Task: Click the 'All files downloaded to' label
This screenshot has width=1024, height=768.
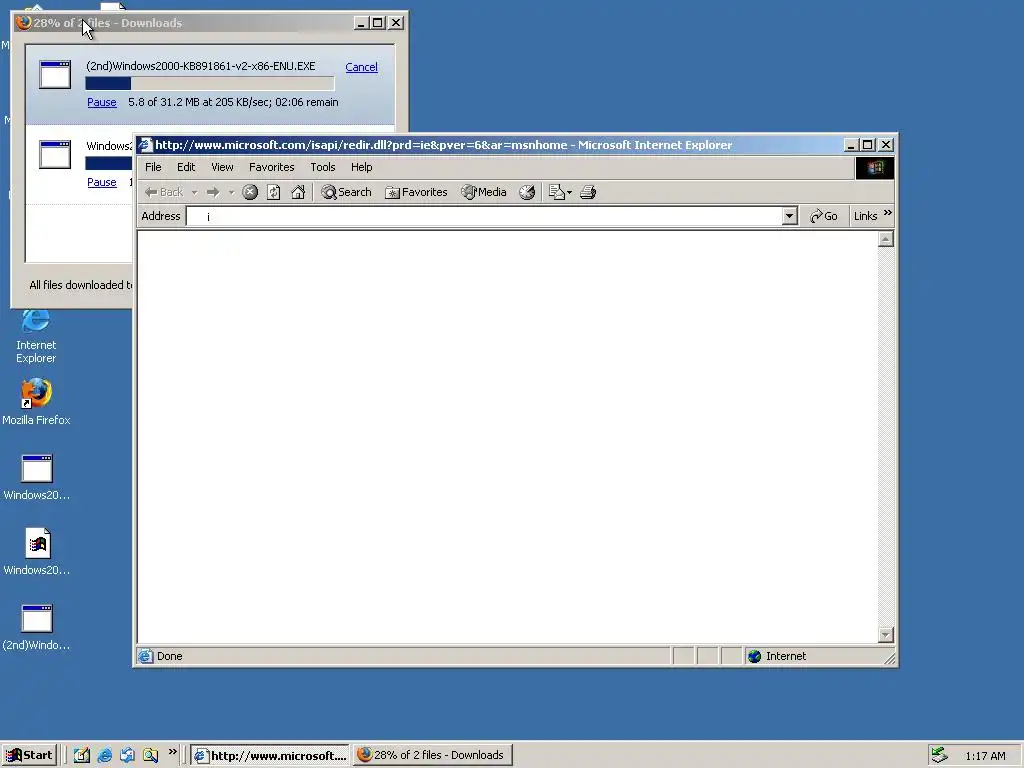Action: pos(80,285)
